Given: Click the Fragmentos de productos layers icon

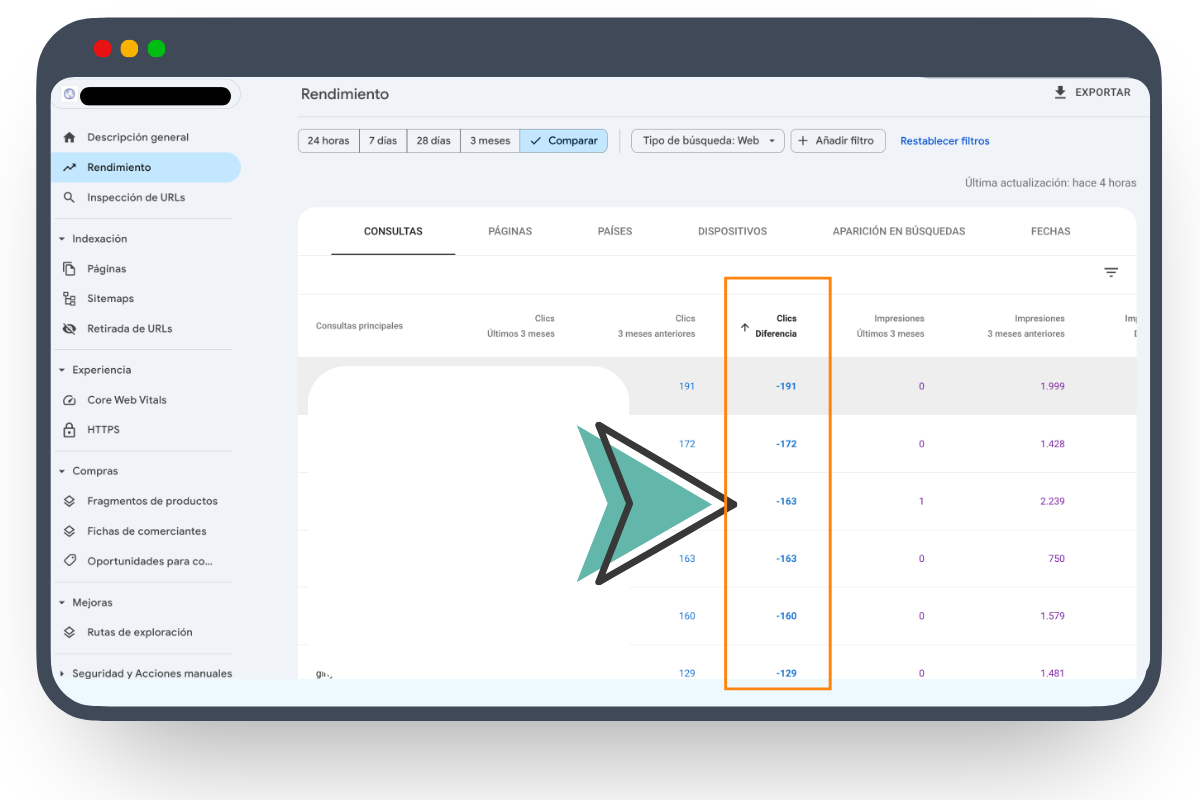Looking at the screenshot, I should 69,501.
